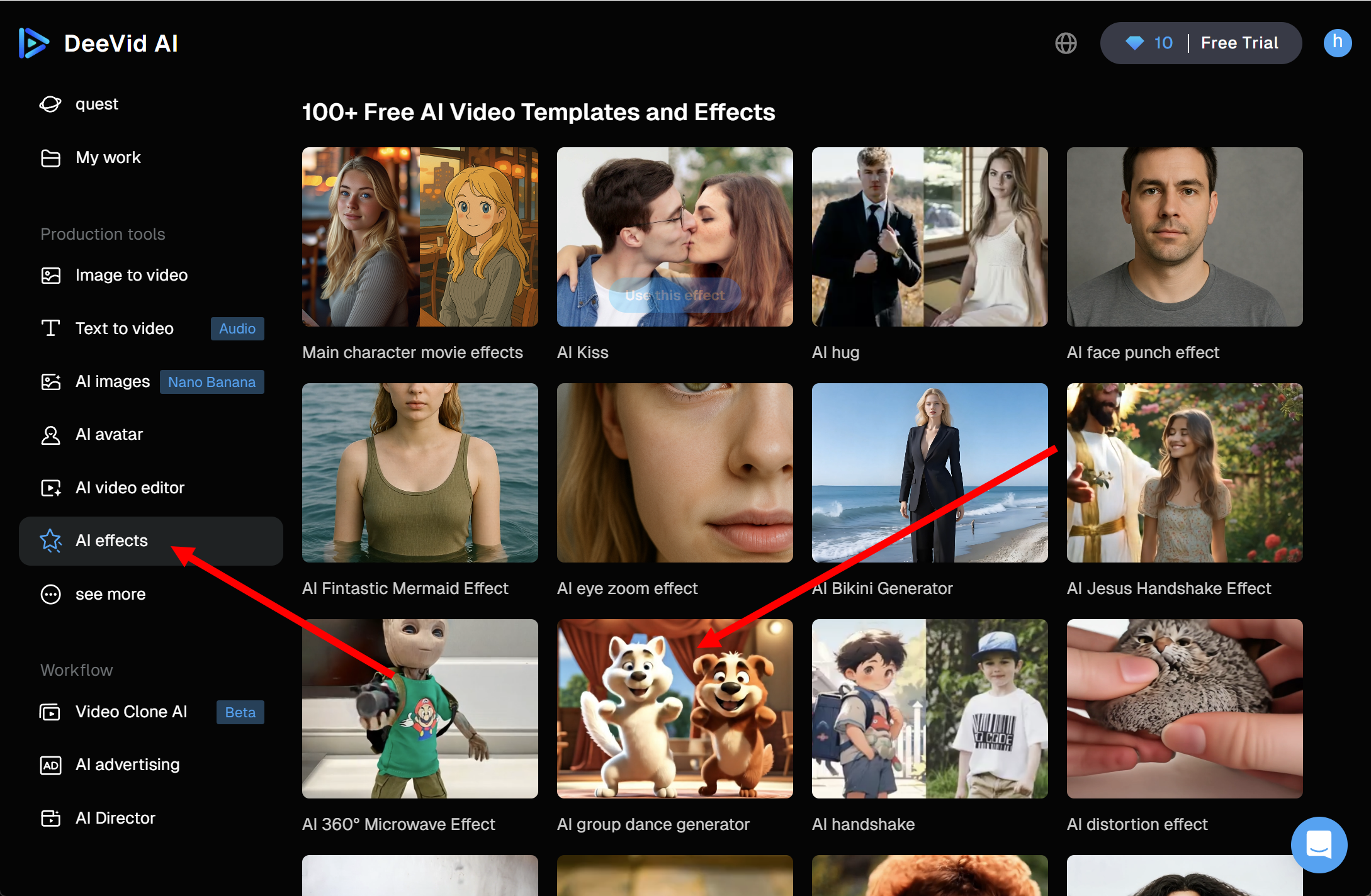Click the Free Trial button
This screenshot has width=1371, height=896.
click(x=1239, y=43)
